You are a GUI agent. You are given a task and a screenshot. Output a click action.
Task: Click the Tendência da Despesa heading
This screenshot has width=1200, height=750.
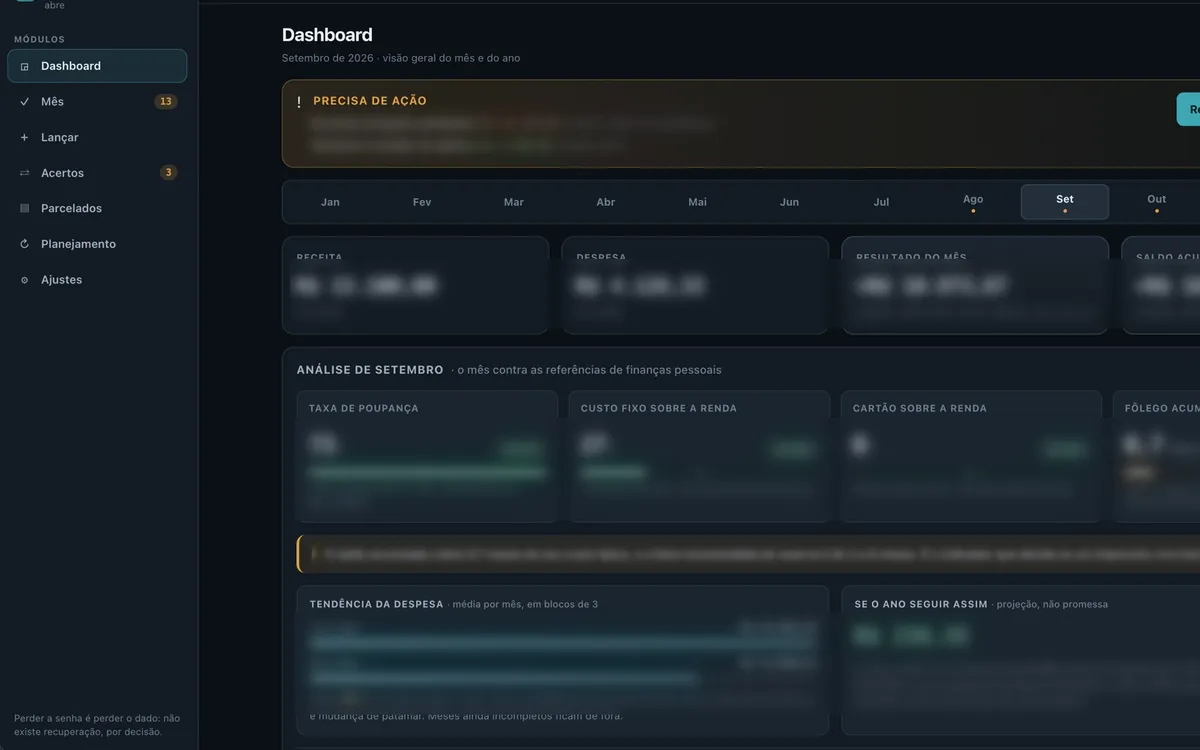(377, 604)
